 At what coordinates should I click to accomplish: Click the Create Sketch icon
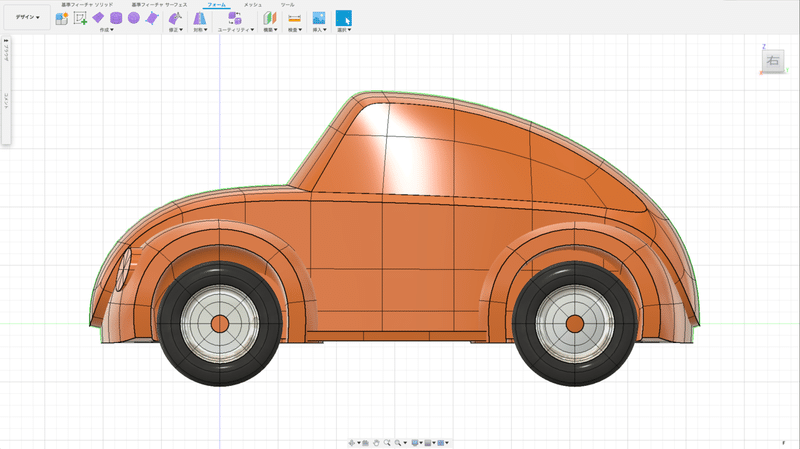pyautogui.click(x=80, y=18)
